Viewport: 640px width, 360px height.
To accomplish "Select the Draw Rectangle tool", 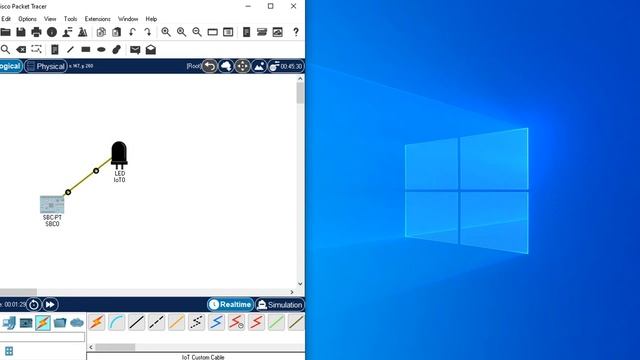I will pyautogui.click(x=86, y=50).
